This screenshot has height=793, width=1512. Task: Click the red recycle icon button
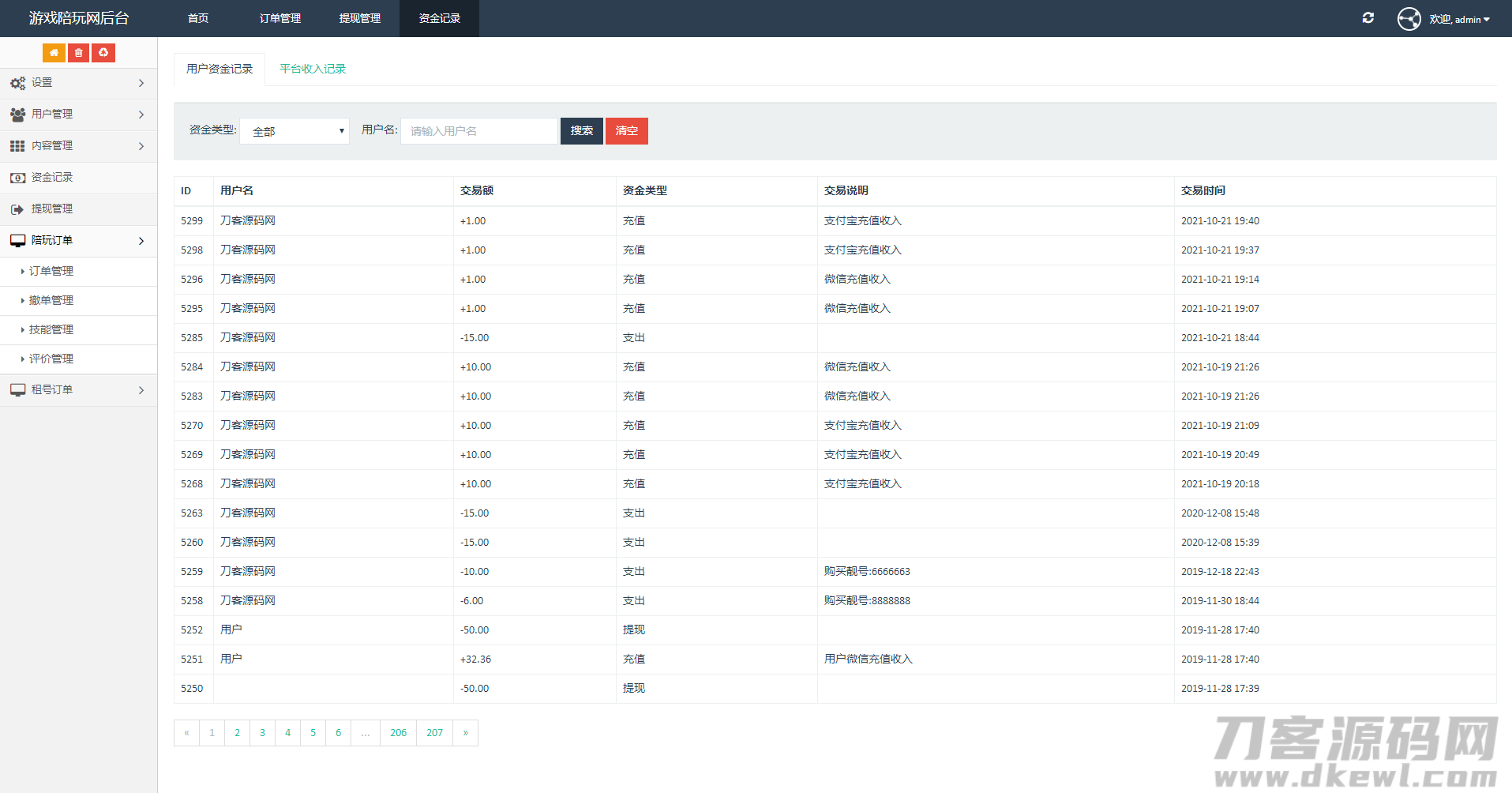point(103,53)
